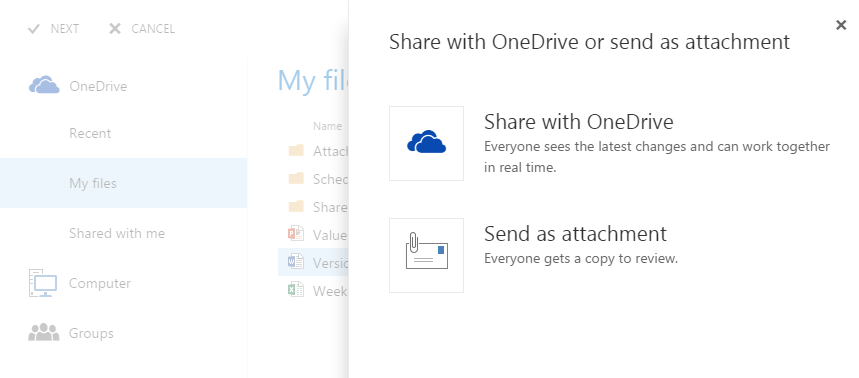The height and width of the screenshot is (378, 859).
Task: Open Computer in the sidebar
Action: coord(100,284)
